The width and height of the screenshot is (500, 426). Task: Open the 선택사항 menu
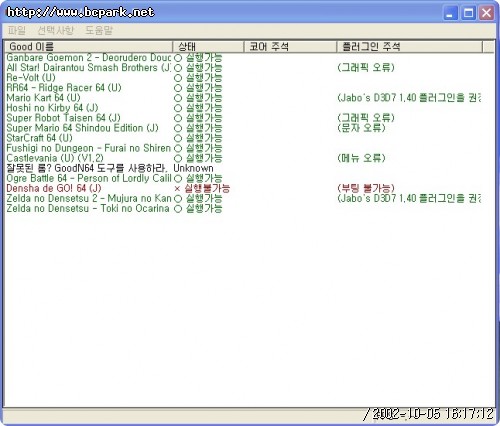click(55, 30)
